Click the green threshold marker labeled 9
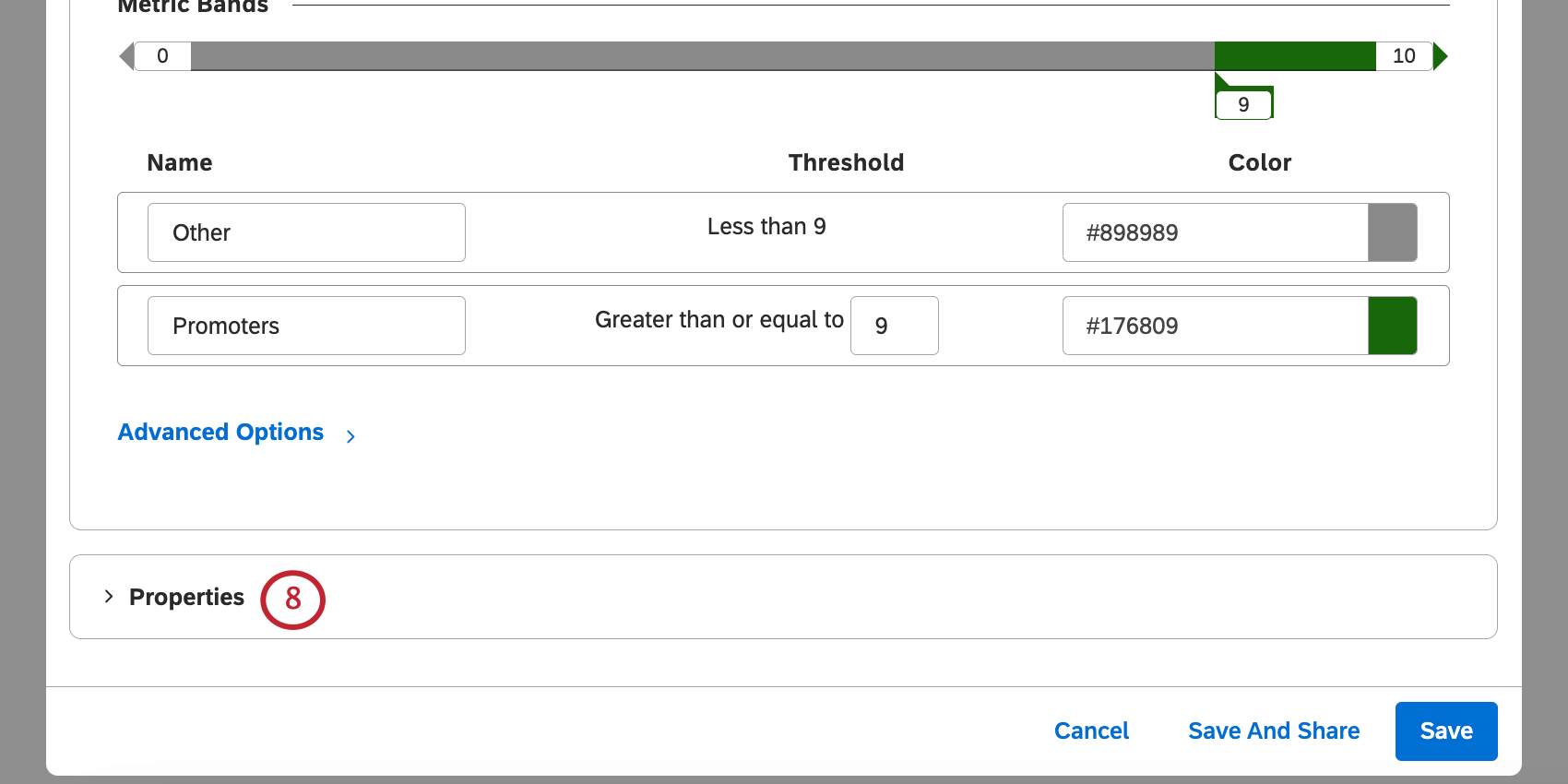This screenshot has width=1568, height=784. click(1243, 104)
